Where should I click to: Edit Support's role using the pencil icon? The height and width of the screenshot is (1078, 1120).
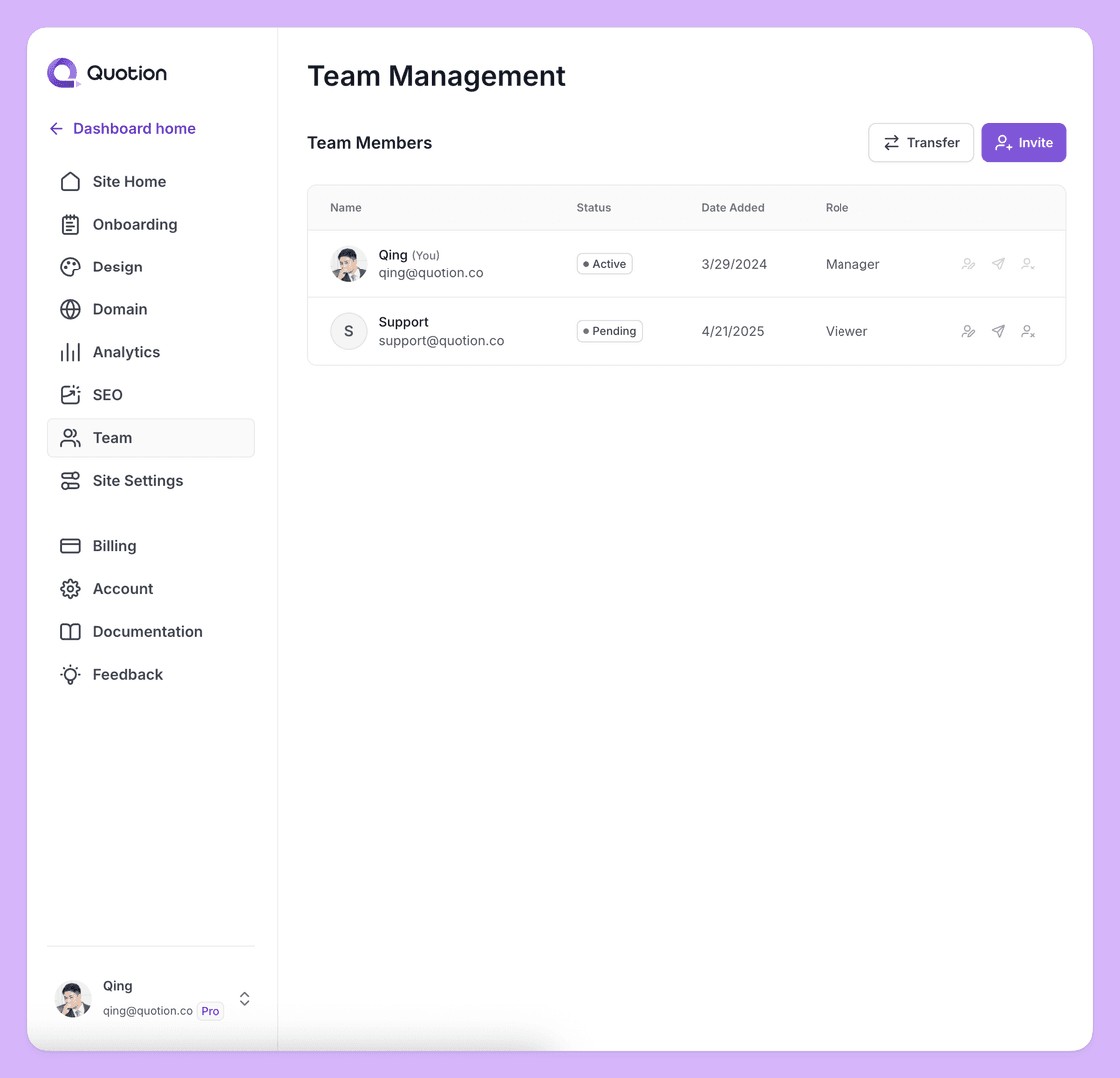[x=968, y=331]
